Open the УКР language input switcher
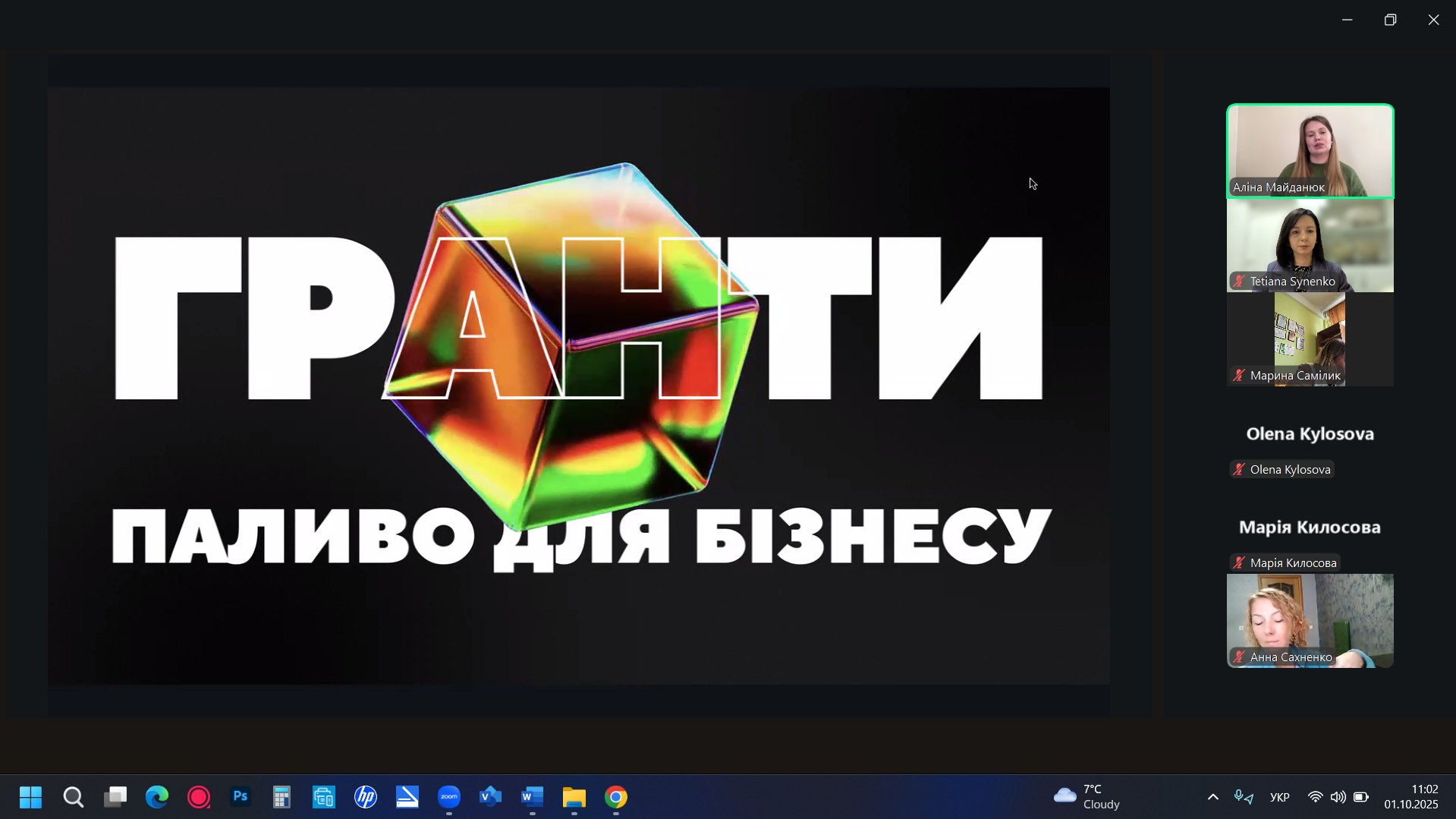This screenshot has width=1456, height=819. (x=1279, y=797)
